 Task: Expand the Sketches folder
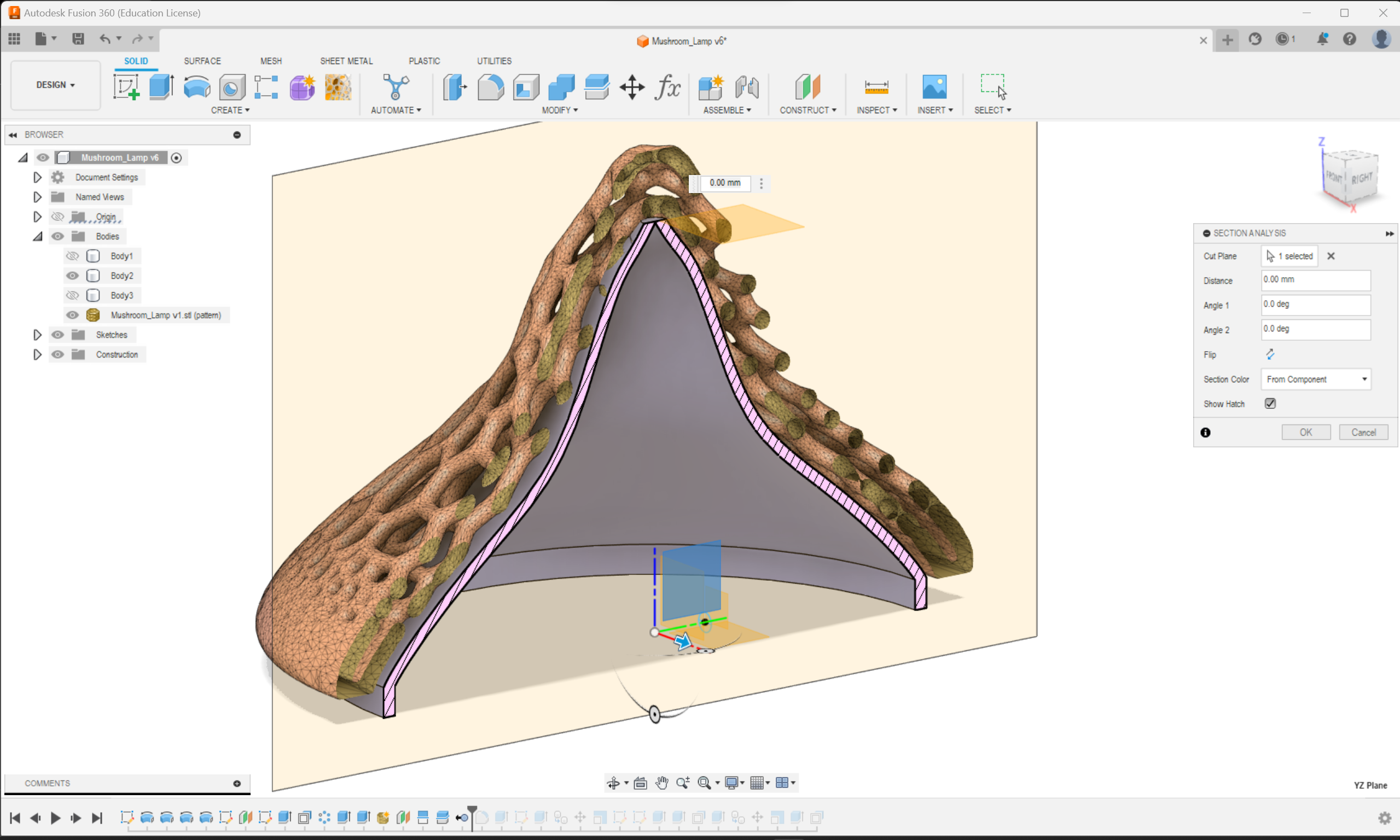[x=37, y=335]
